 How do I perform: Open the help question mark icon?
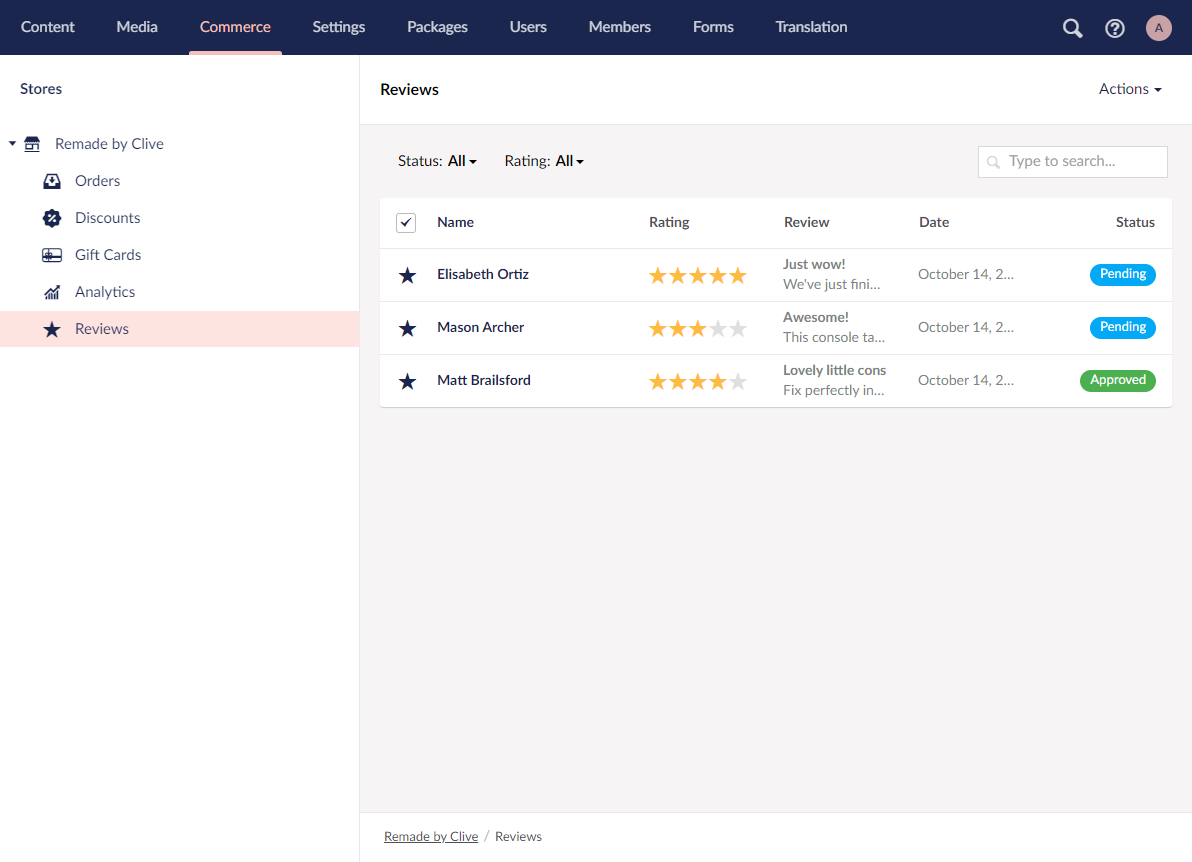coord(1115,28)
